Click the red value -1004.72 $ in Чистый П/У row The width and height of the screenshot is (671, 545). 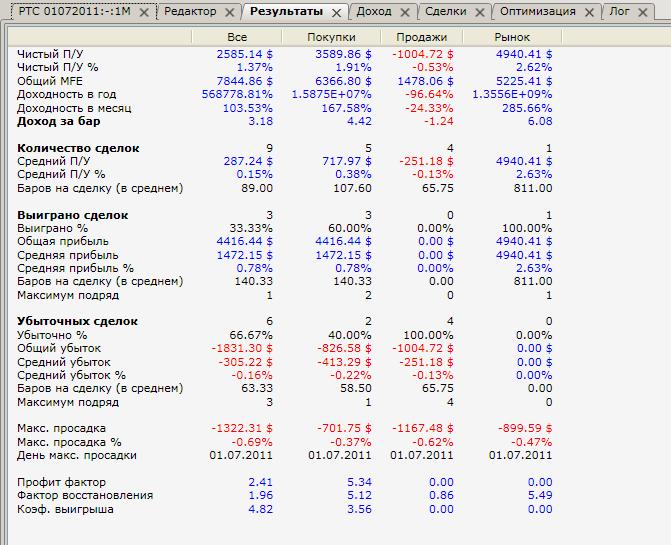[x=423, y=54]
